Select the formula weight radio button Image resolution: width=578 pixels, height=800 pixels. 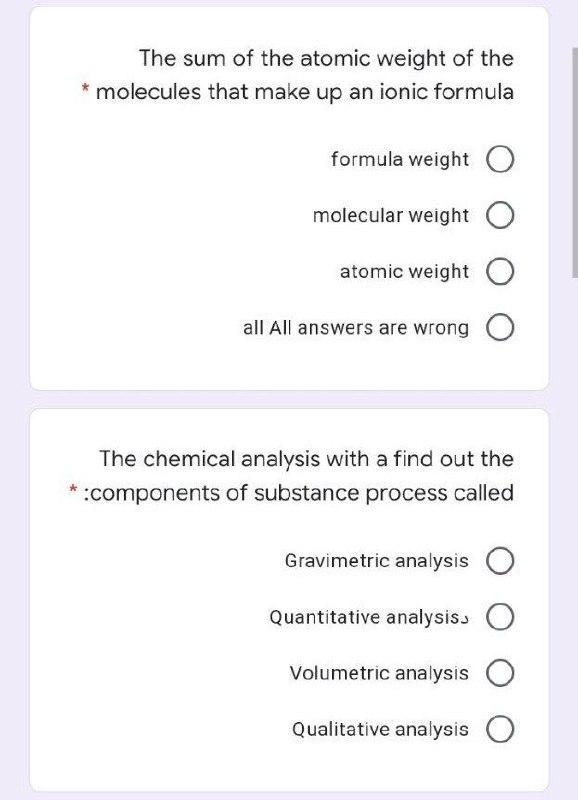[500, 158]
